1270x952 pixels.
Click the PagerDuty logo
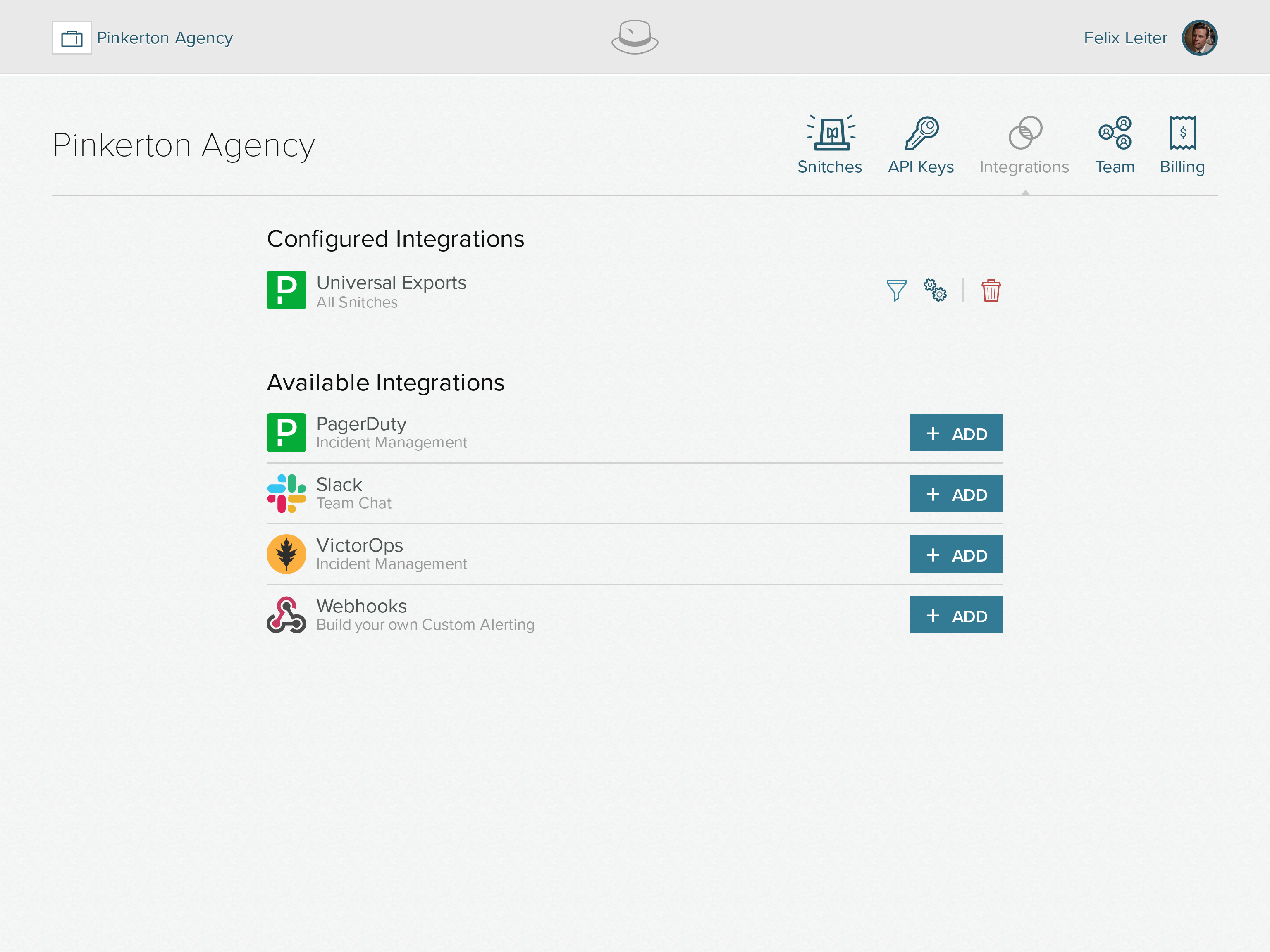pos(286,433)
